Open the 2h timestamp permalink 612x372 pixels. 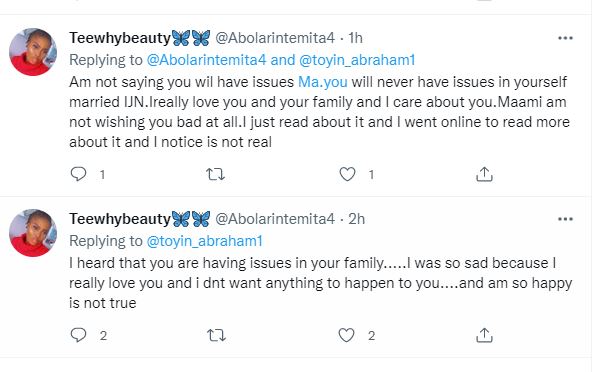click(x=356, y=219)
